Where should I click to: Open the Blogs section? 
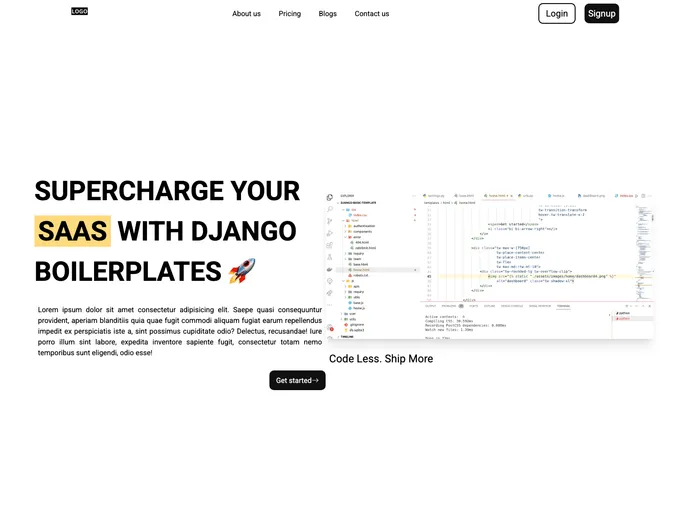coord(327,14)
